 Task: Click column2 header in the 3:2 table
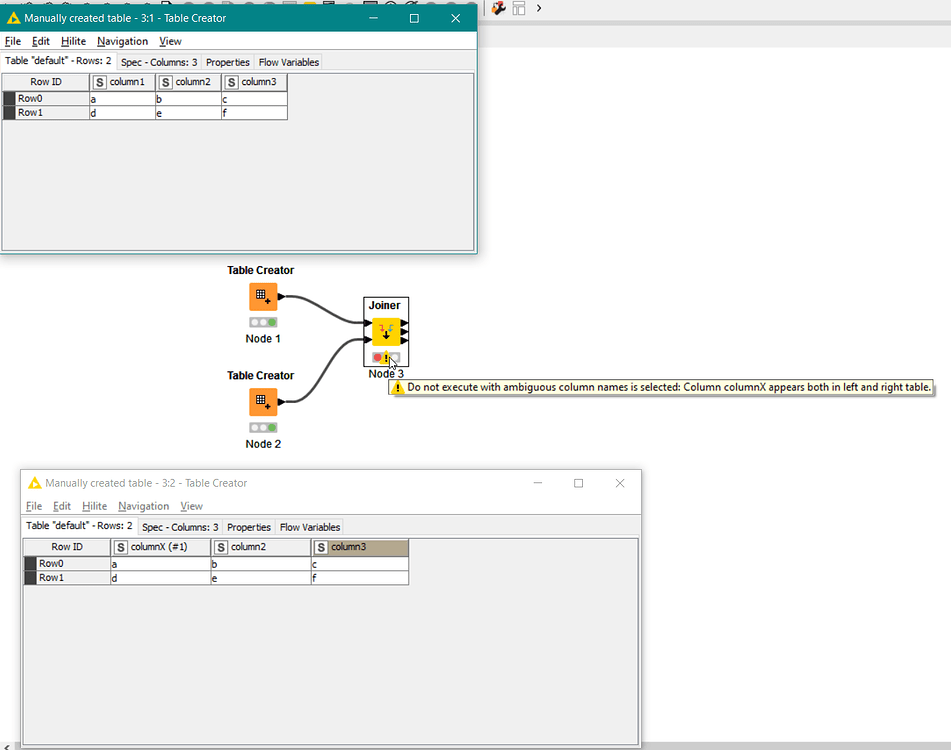pyautogui.click(x=261, y=547)
